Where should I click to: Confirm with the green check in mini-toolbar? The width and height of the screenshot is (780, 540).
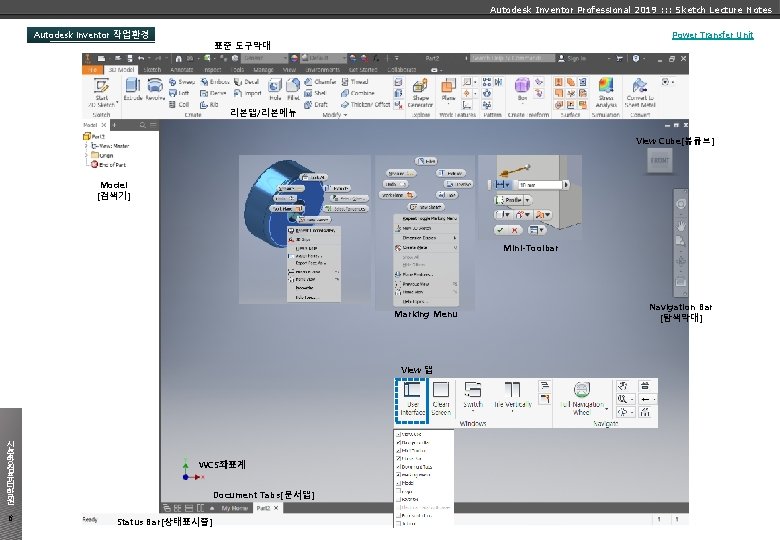click(500, 230)
